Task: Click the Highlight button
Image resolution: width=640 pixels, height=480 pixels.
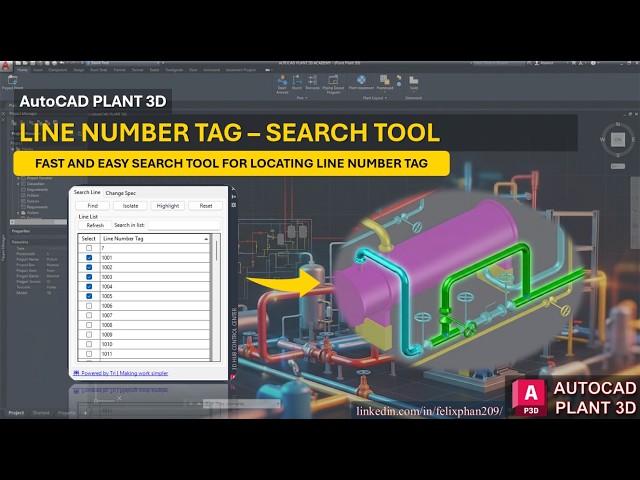Action: tap(168, 206)
